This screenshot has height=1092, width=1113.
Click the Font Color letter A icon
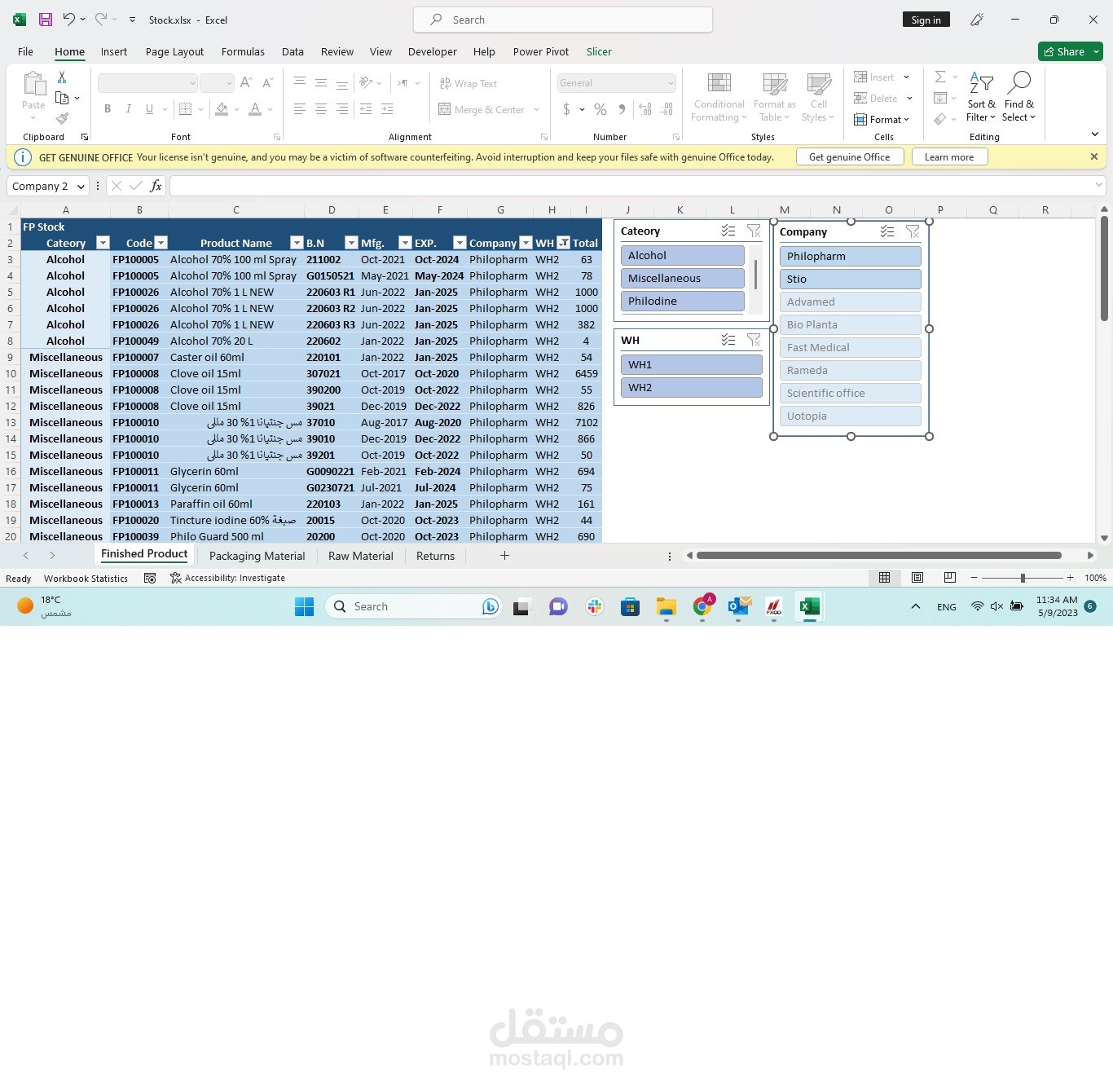[255, 108]
